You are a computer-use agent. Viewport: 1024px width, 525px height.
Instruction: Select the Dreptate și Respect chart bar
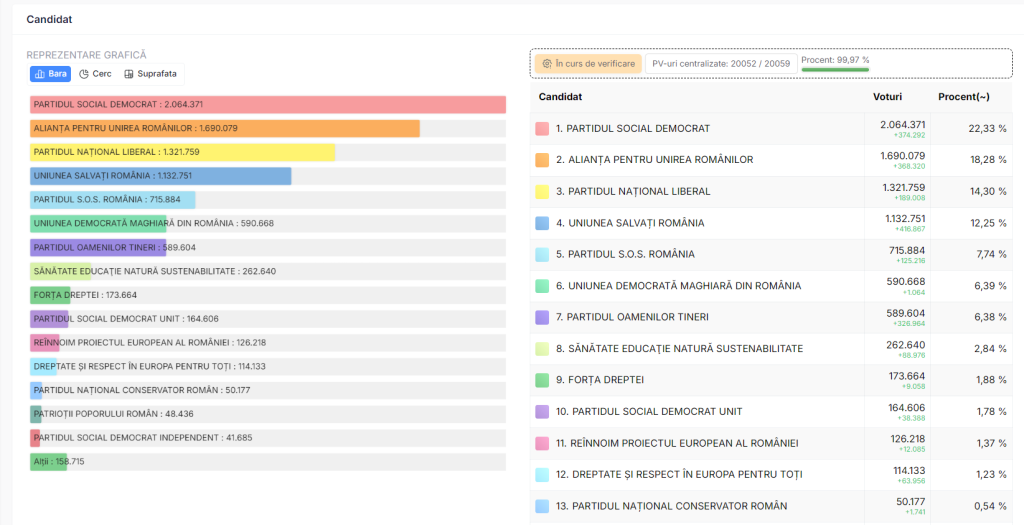43,366
